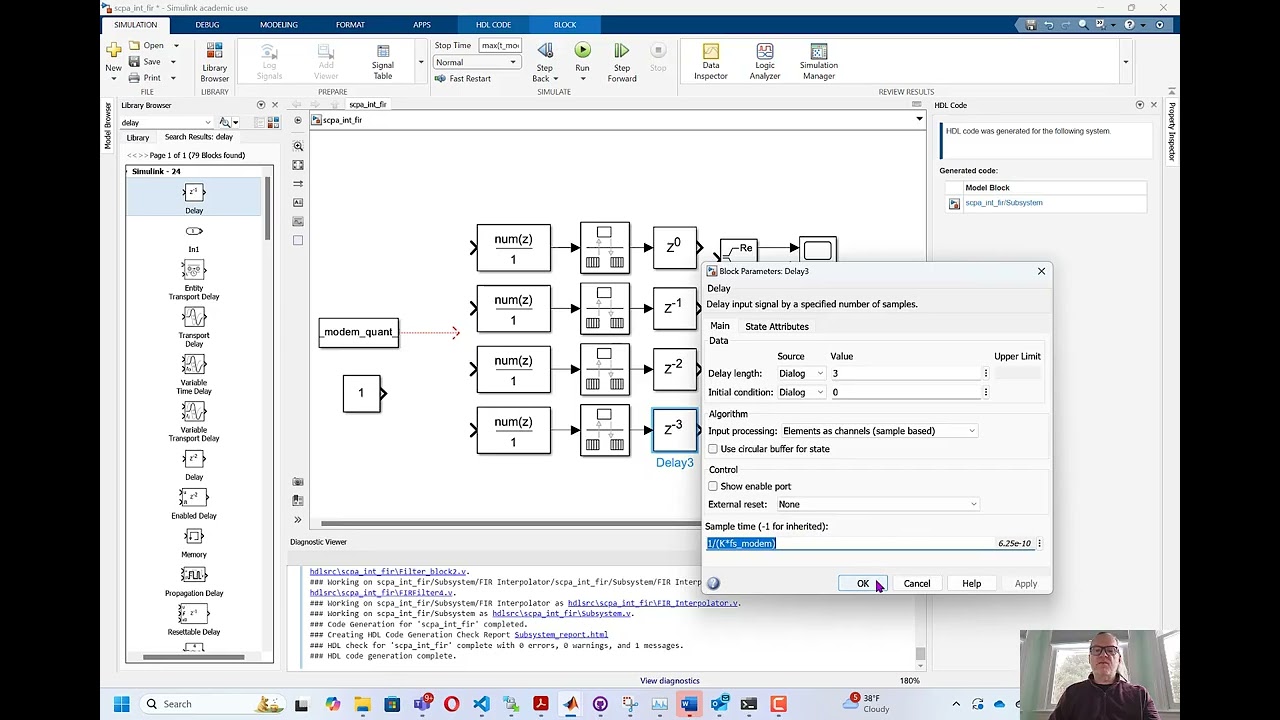This screenshot has width=1280, height=720.
Task: Open the External reset dropdown
Action: pos(878,504)
